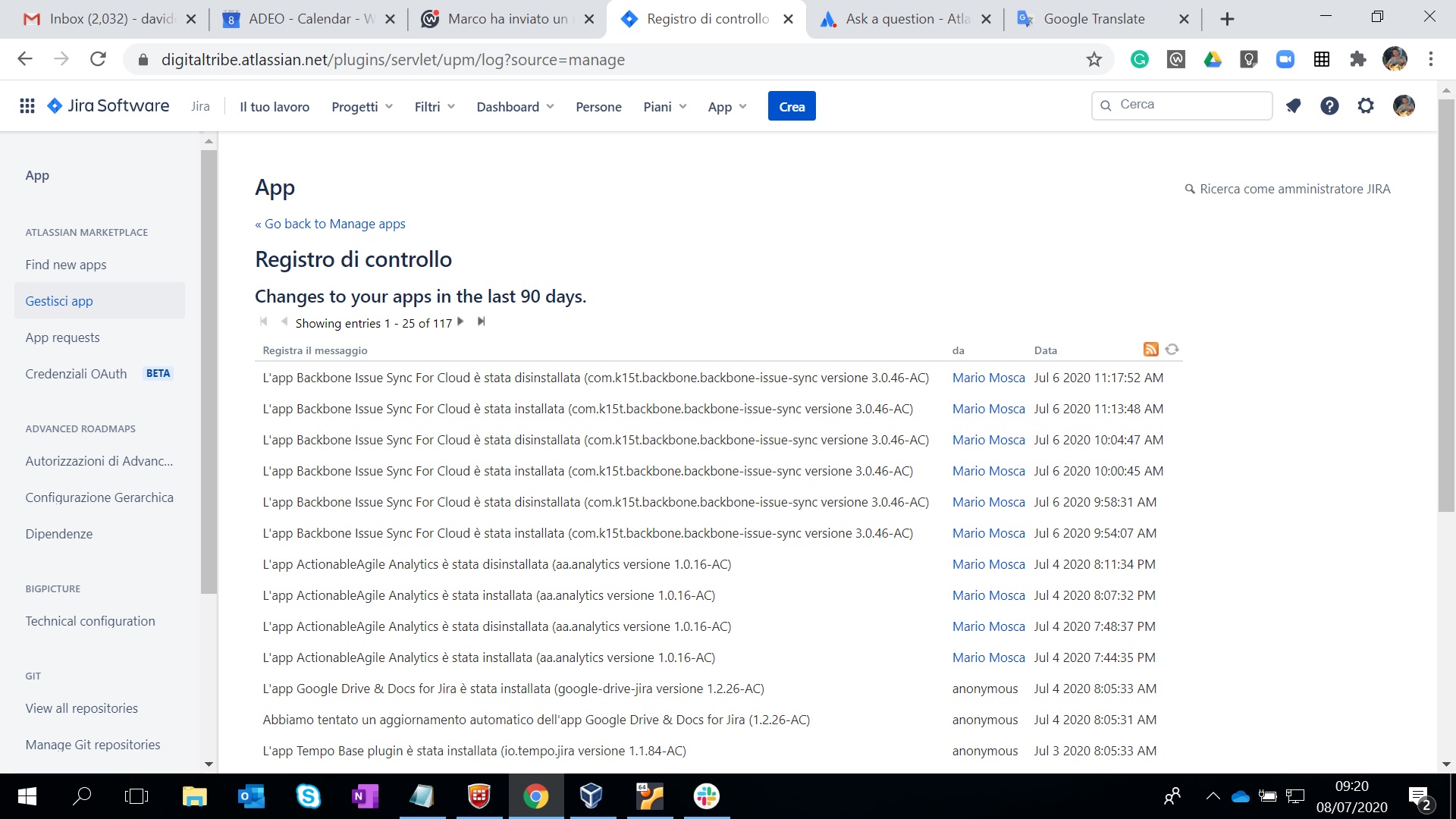Open Technical configuration under BigPicture
The height and width of the screenshot is (819, 1456).
(90, 621)
